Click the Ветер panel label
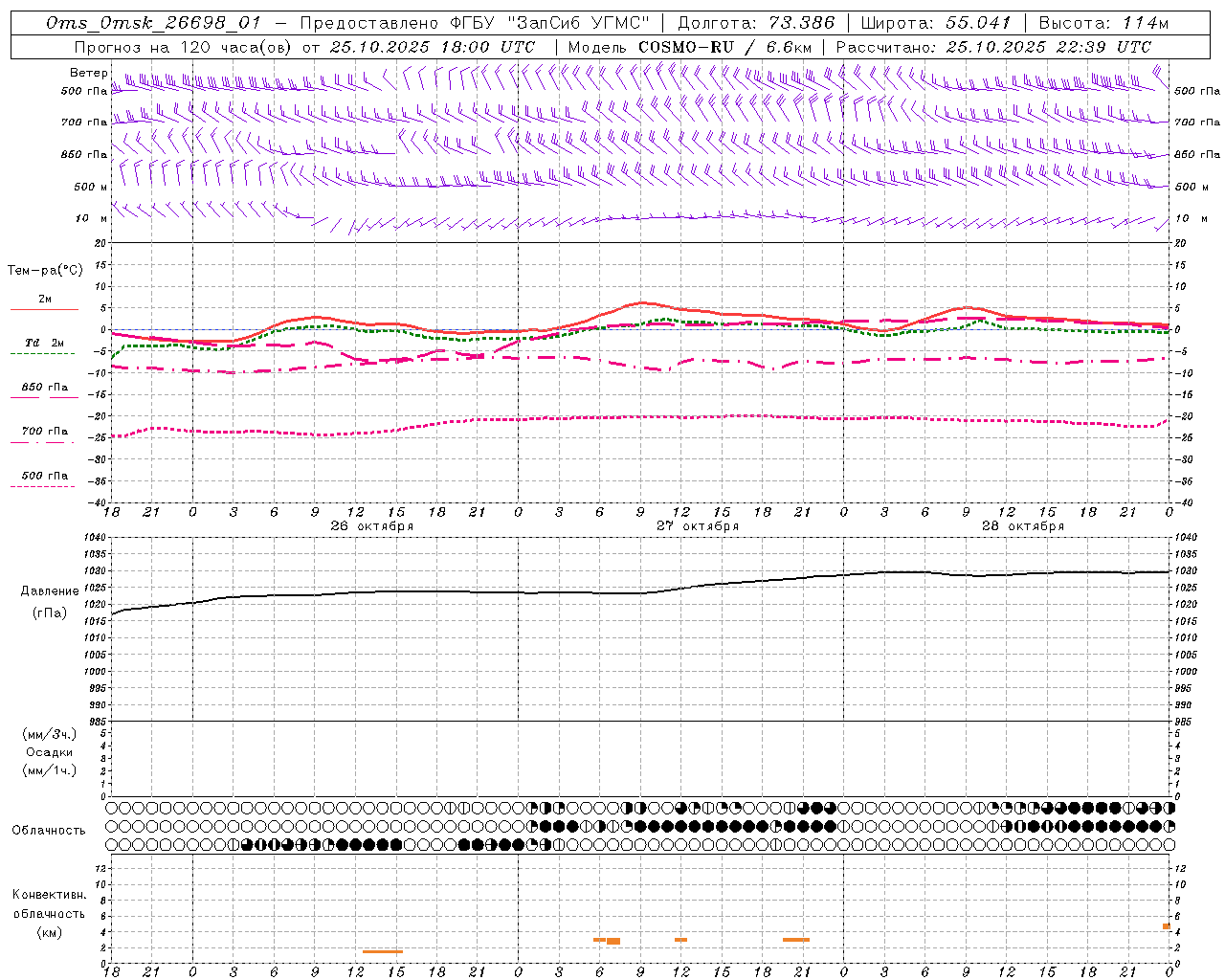Viewport: 1225px width, 980px height. tap(89, 73)
